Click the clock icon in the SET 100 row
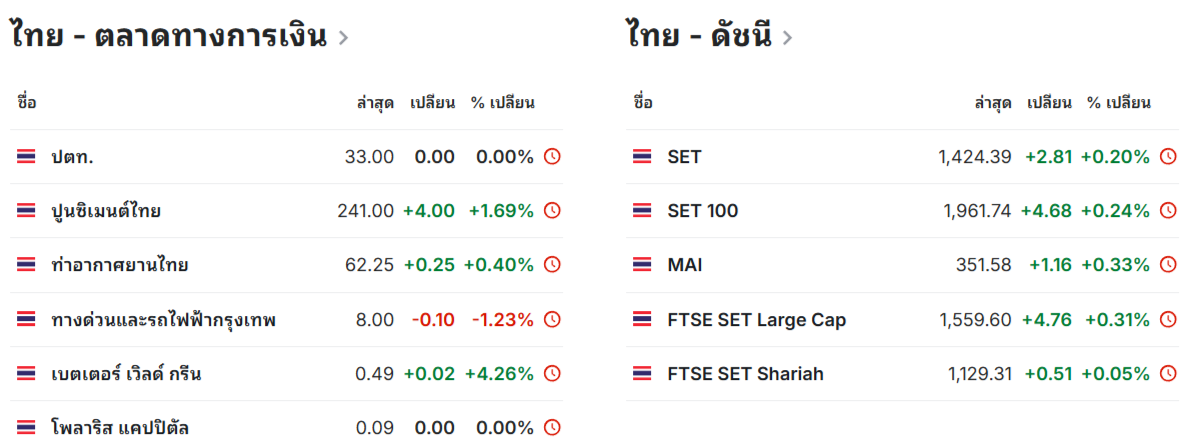Screen dimensions: 1195x442 pos(1168,210)
